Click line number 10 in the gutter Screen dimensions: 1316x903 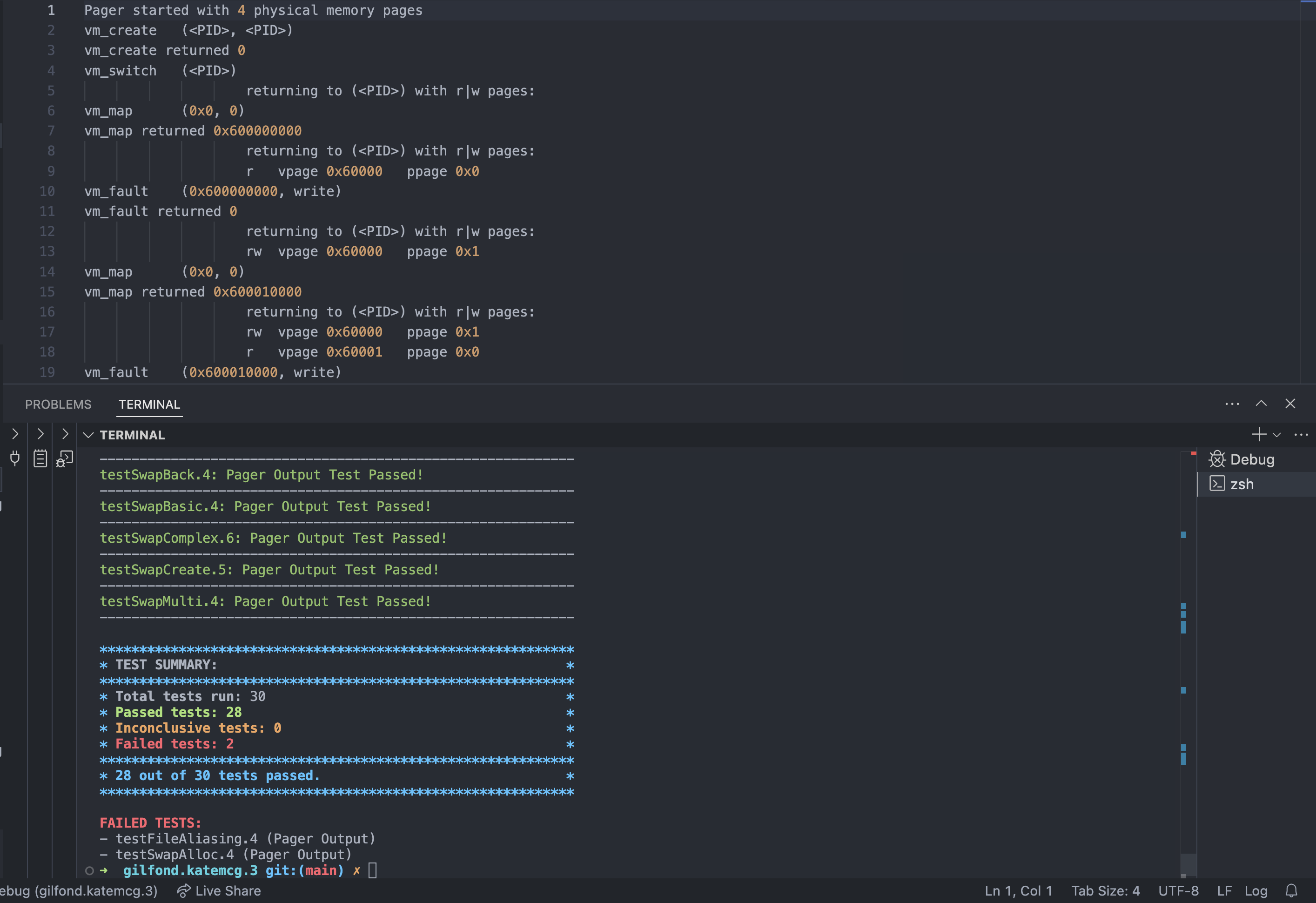pyautogui.click(x=47, y=191)
